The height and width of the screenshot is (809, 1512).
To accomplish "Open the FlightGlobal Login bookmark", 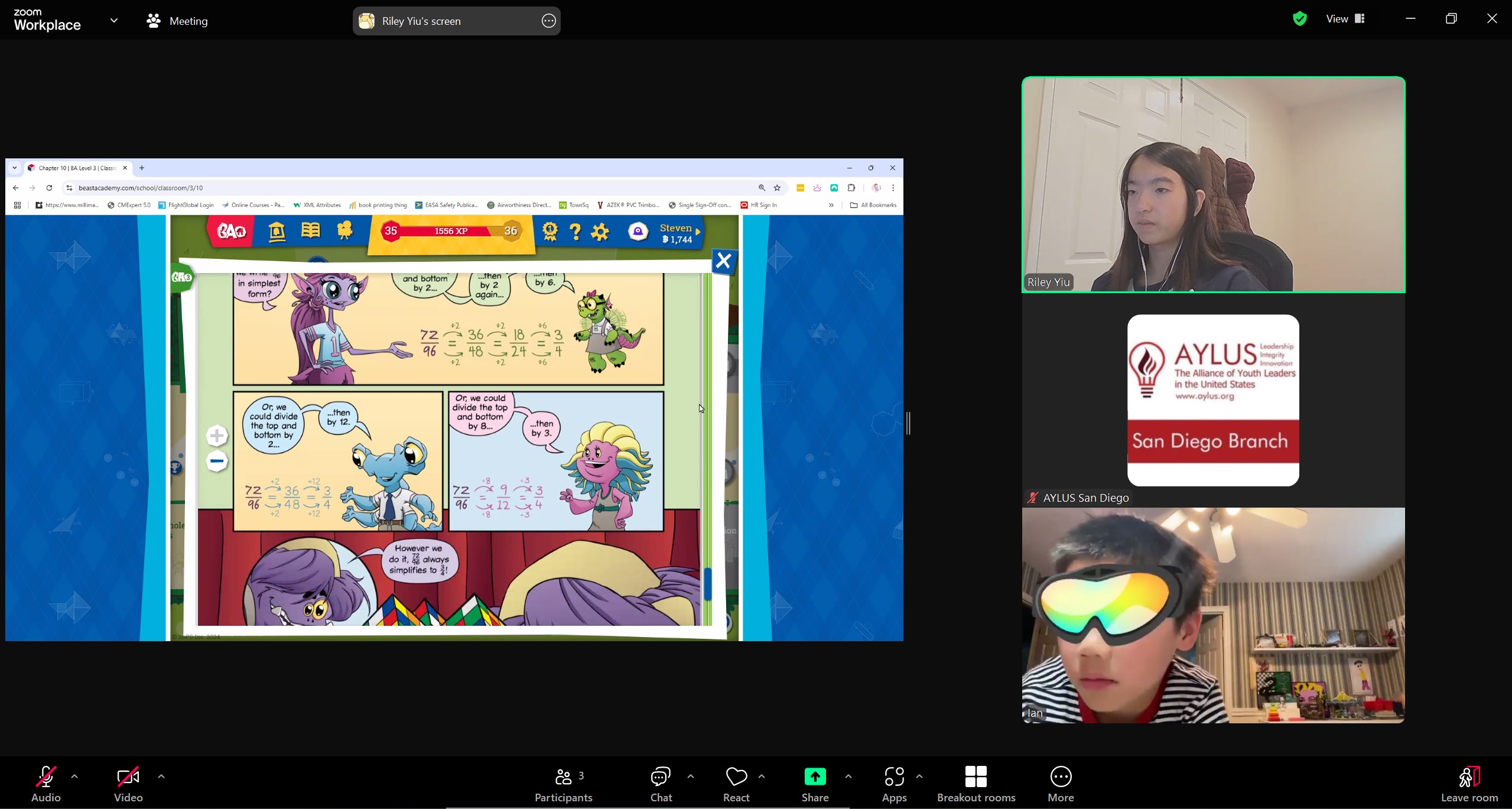I will pos(186,205).
